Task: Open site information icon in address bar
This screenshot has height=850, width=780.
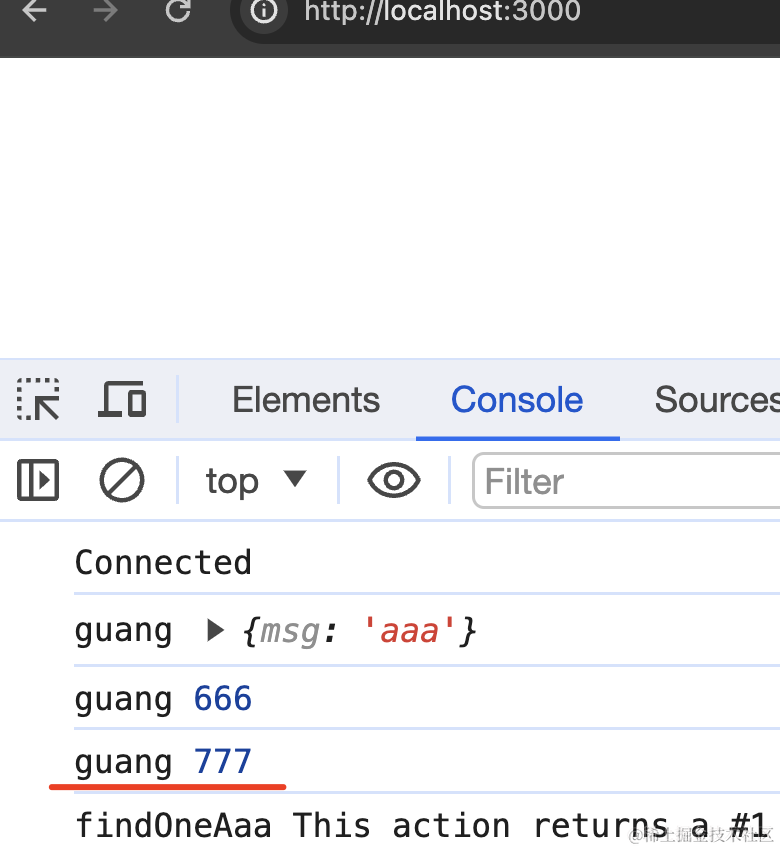Action: point(264,12)
